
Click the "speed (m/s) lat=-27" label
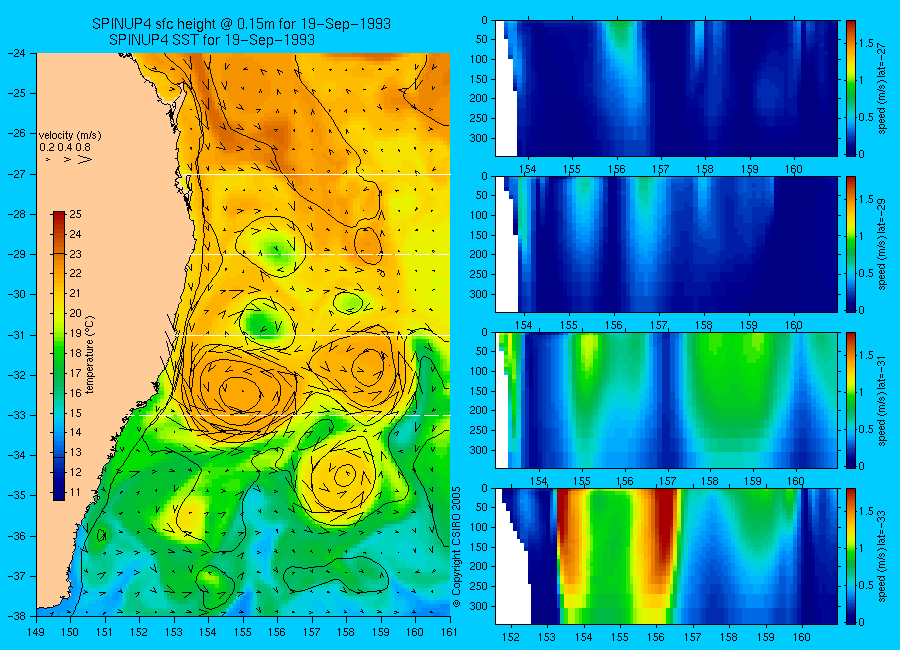pos(882,88)
